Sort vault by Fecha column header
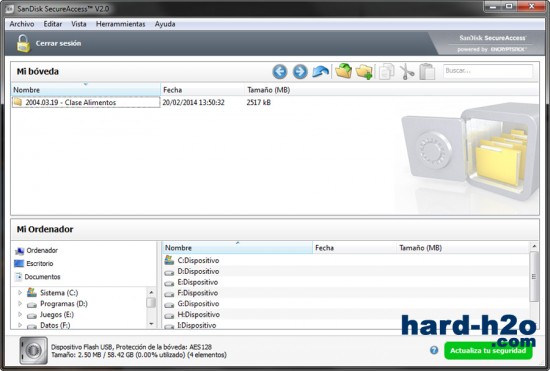The width and height of the screenshot is (550, 371). tap(202, 90)
